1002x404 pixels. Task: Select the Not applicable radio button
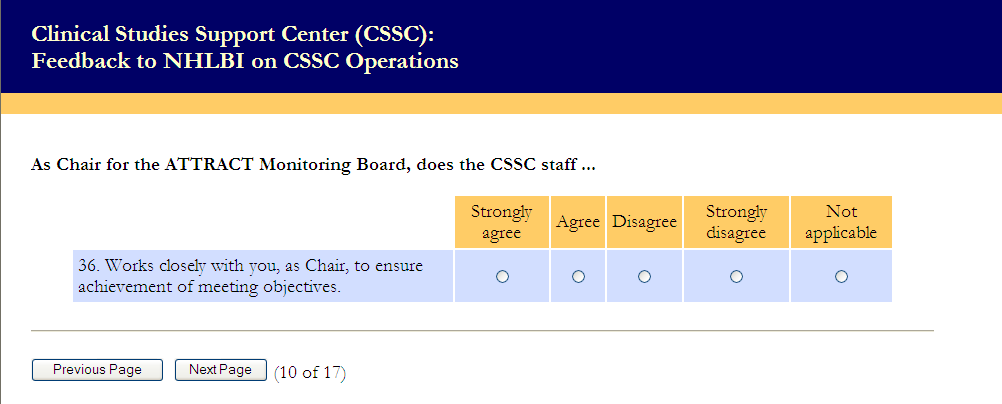pos(841,276)
